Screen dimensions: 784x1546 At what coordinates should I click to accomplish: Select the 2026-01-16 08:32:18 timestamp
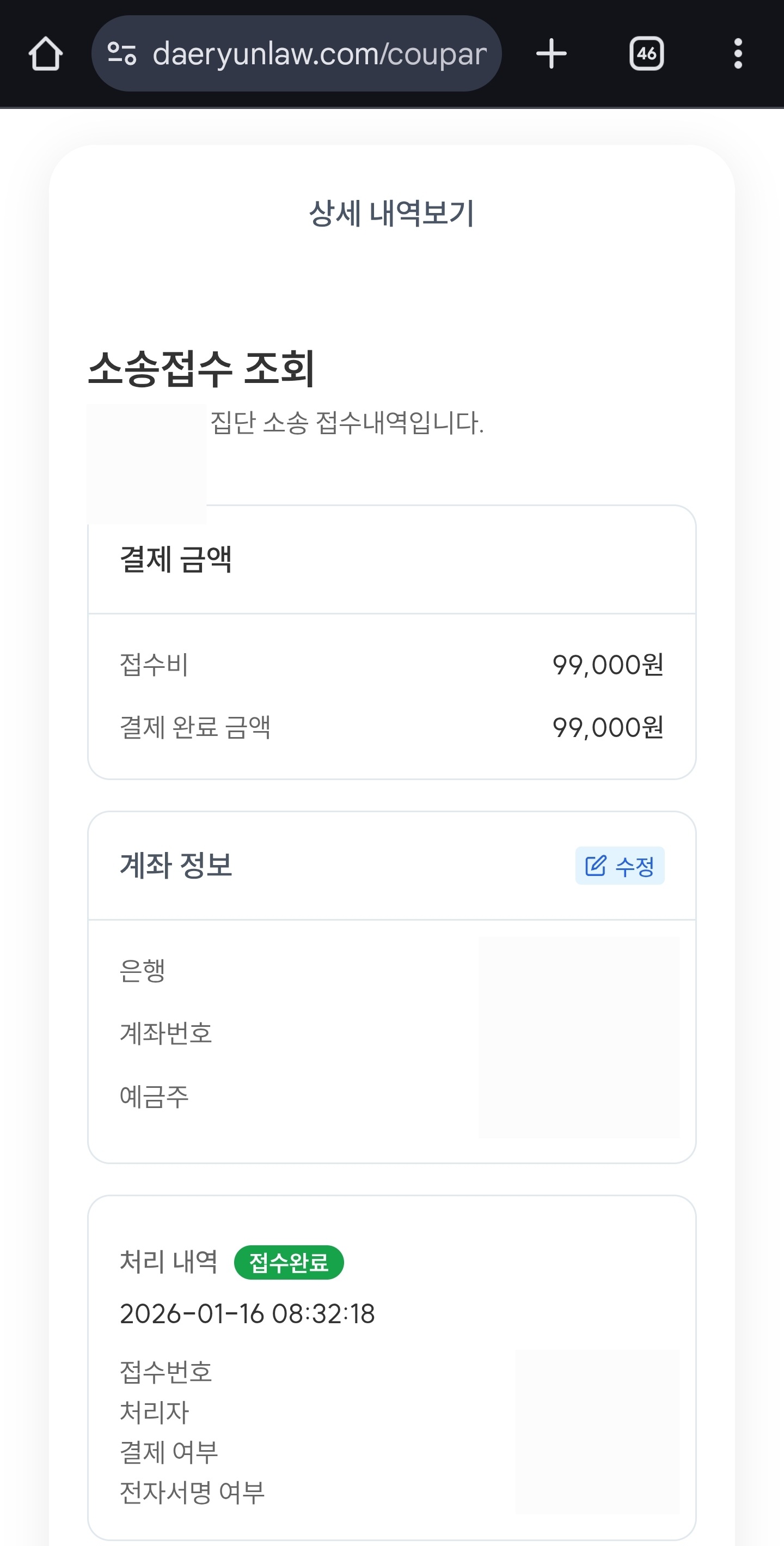coord(247,1314)
